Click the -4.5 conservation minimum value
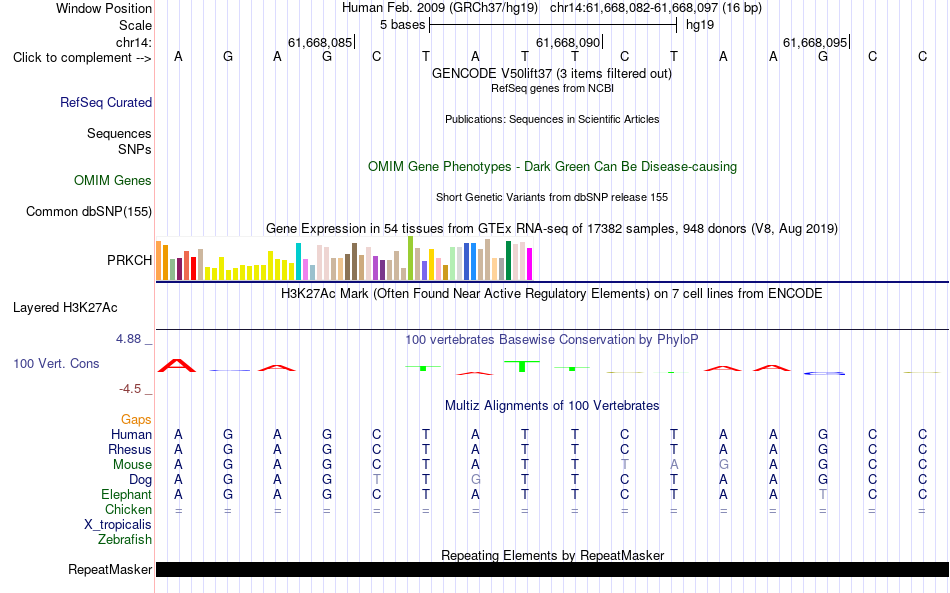Image resolution: width=950 pixels, height=593 pixels. pyautogui.click(x=130, y=389)
